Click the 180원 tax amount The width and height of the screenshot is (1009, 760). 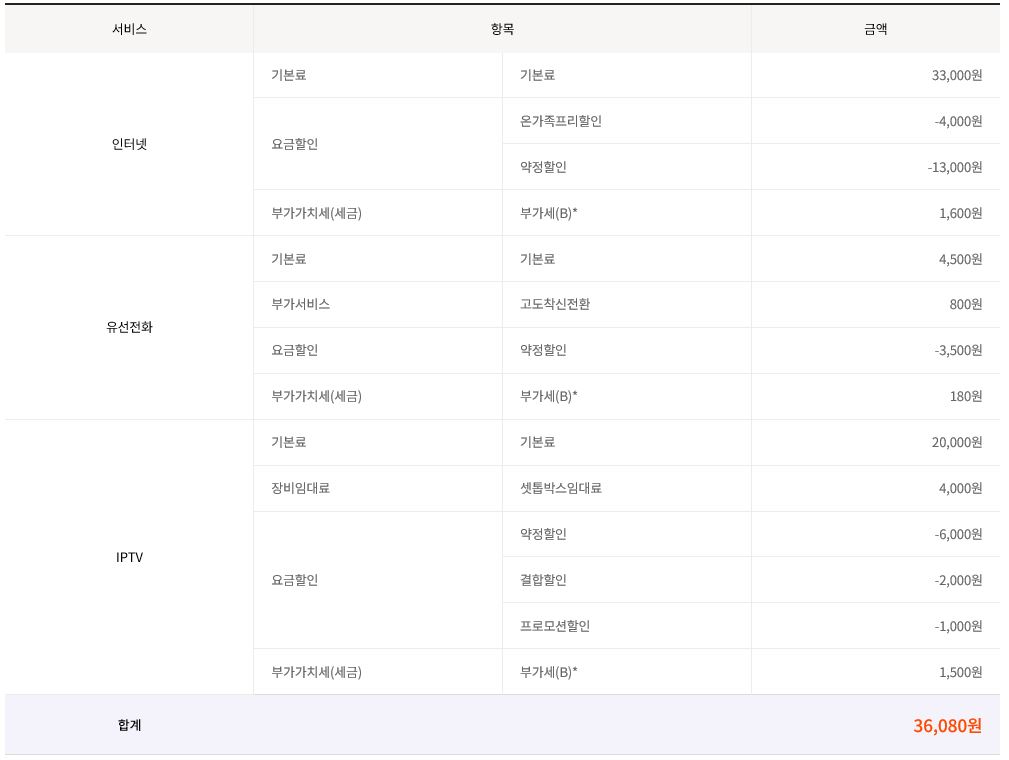click(965, 396)
